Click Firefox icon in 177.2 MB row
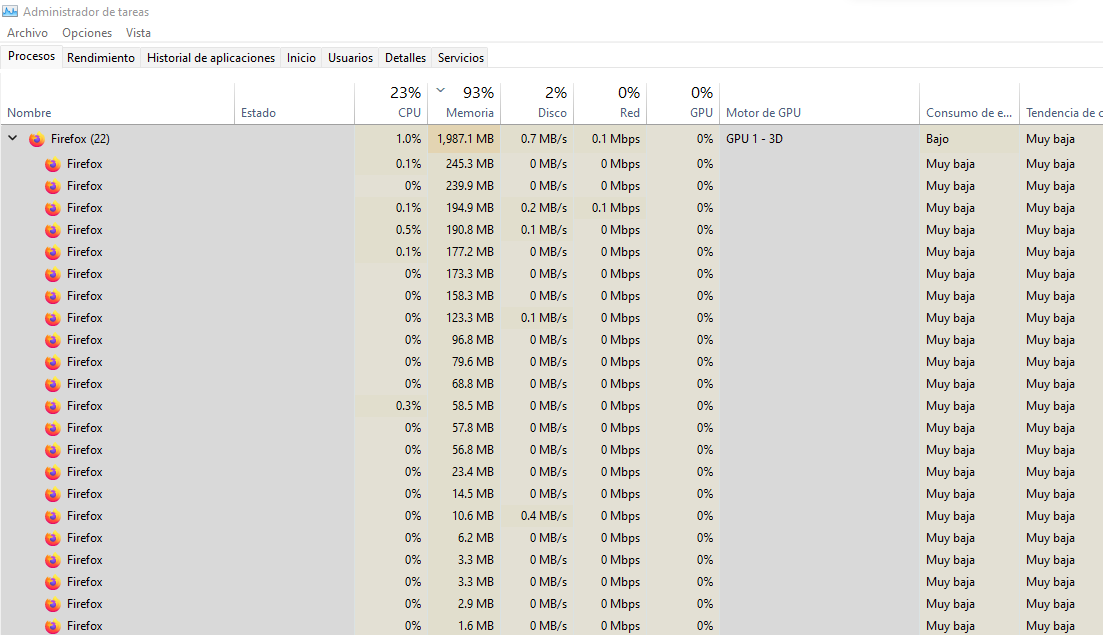The image size is (1103, 635). coord(52,252)
